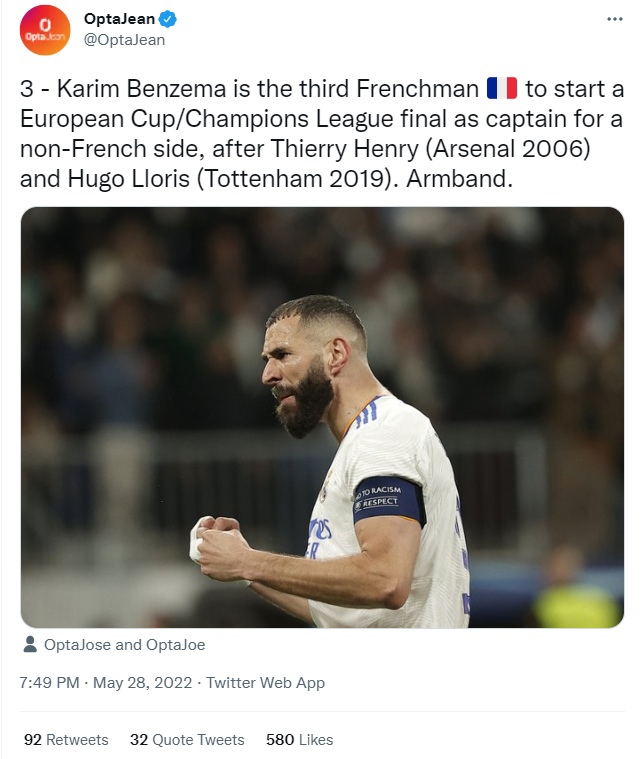This screenshot has height=759, width=642.
Task: Click the Thierry Henry mention in the tweet text
Action: pyautogui.click(x=344, y=149)
